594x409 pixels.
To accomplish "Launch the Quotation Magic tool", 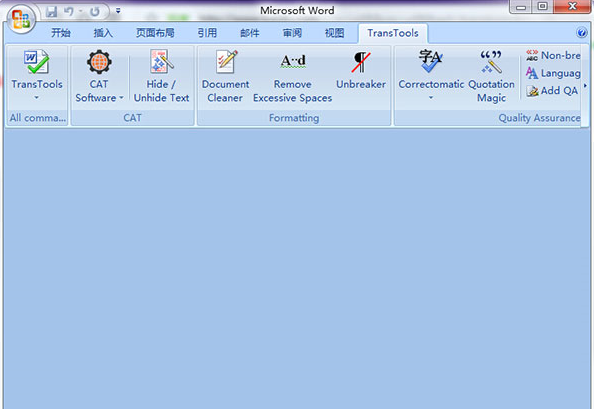I will pyautogui.click(x=491, y=76).
